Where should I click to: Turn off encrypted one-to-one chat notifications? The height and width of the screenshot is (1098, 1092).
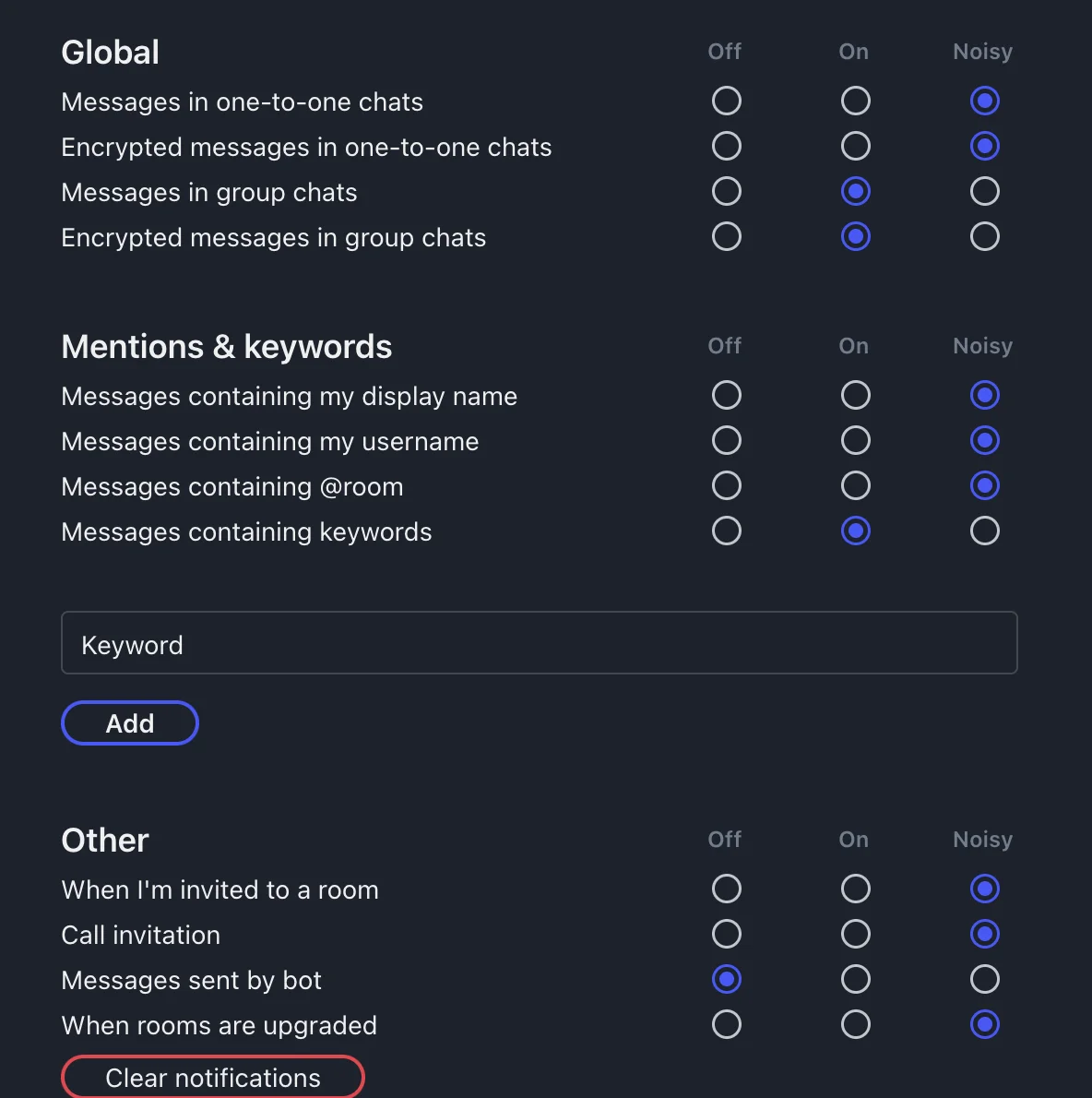pos(727,146)
